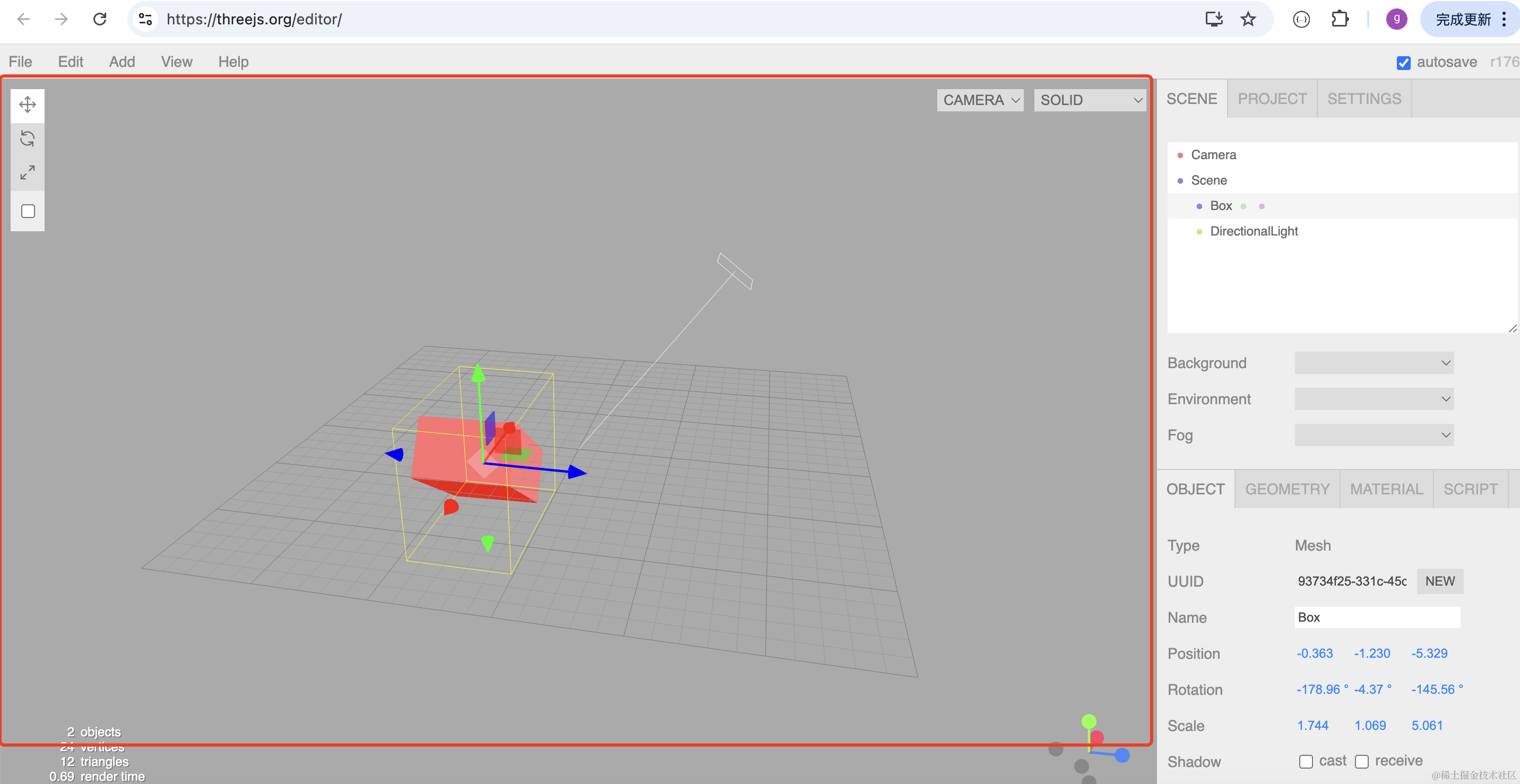Click the browser back arrow

tap(23, 20)
